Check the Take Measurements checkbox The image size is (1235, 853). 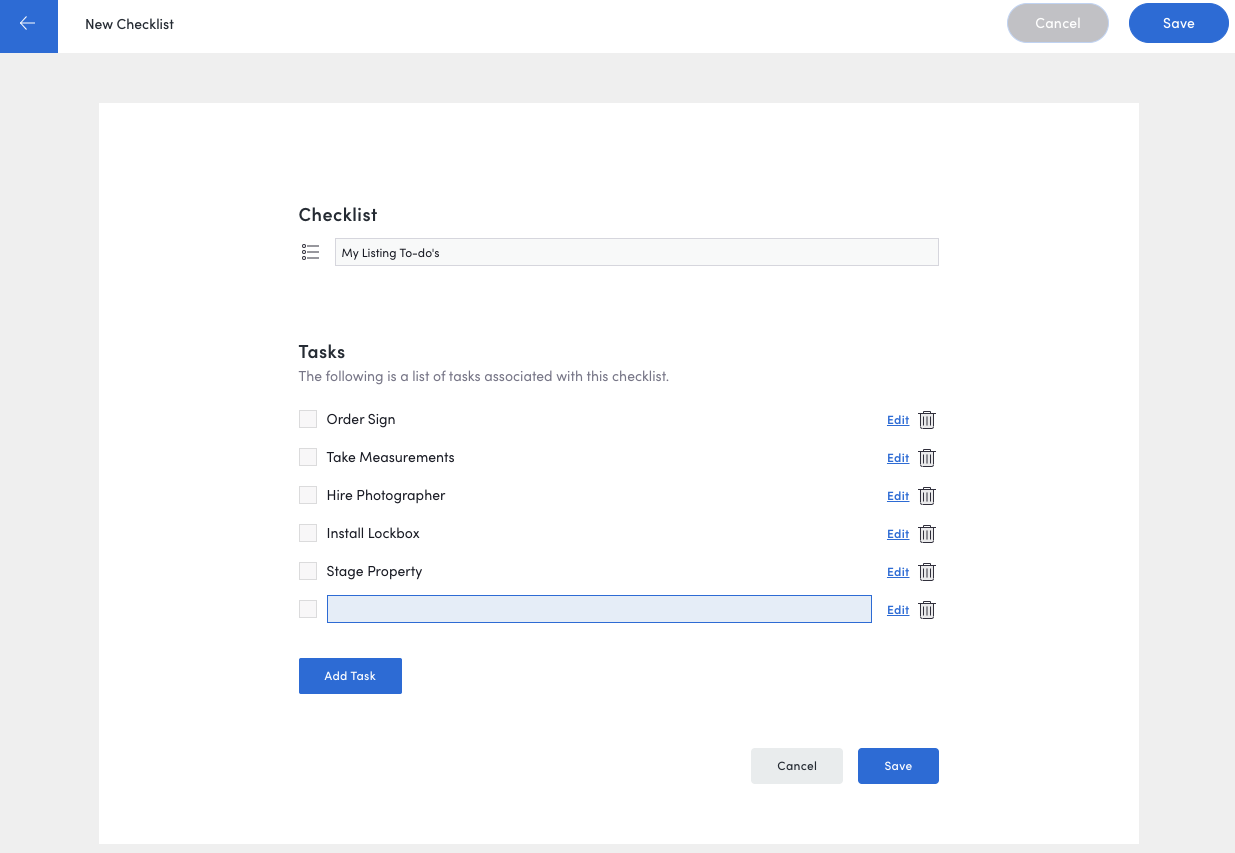(308, 457)
